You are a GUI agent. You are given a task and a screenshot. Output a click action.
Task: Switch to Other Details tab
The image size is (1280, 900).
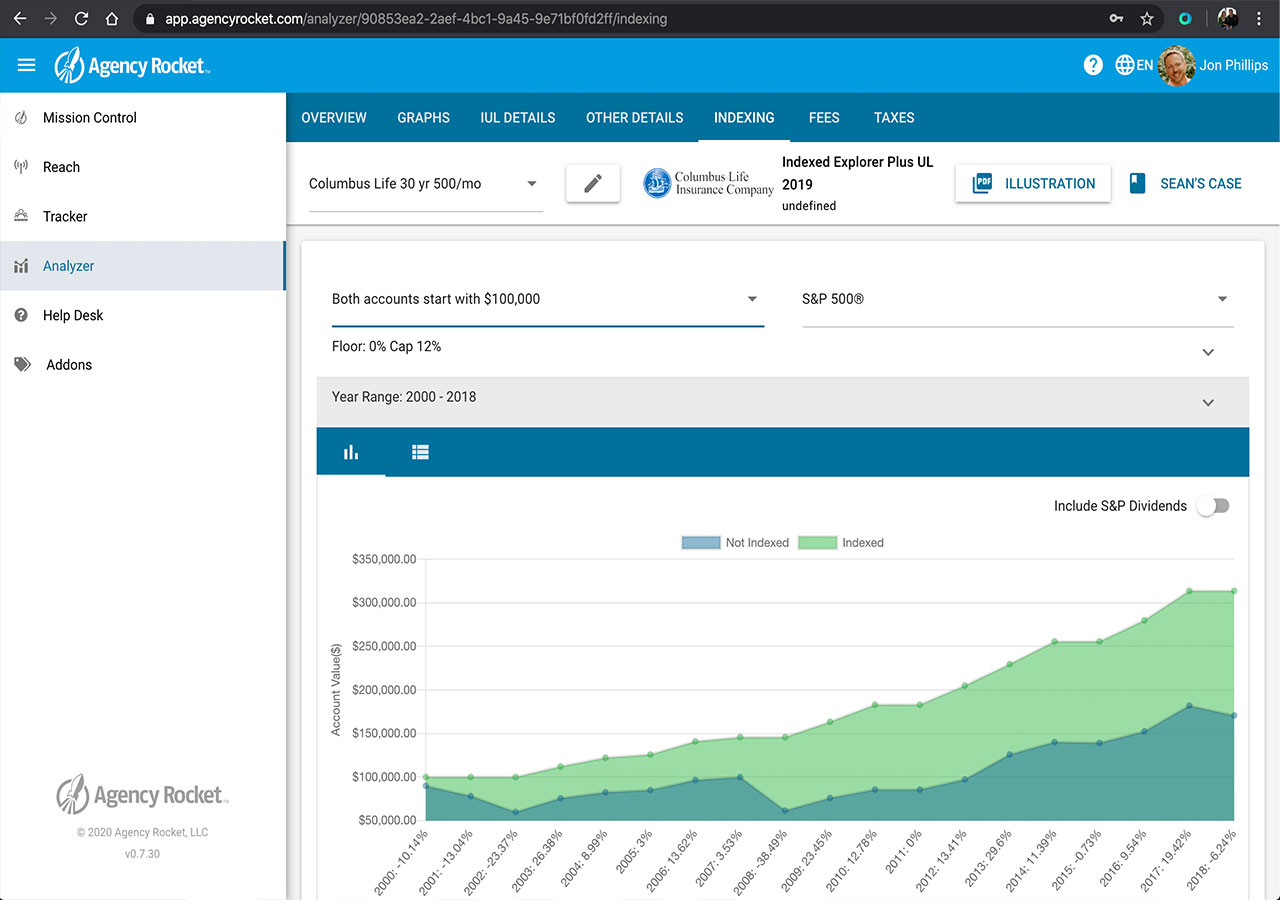coord(635,118)
